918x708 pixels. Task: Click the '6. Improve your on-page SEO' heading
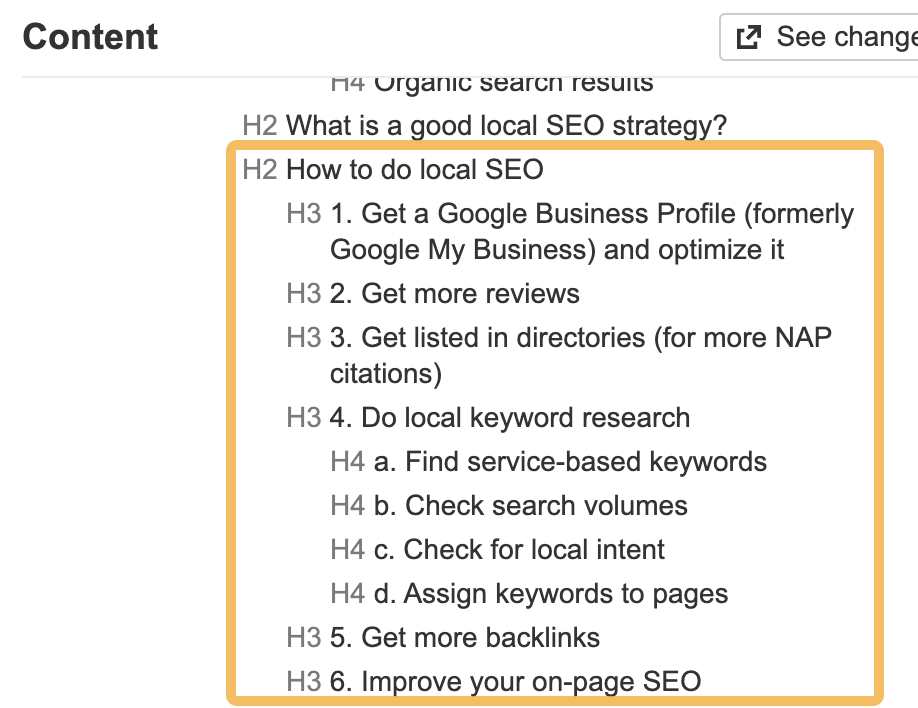[x=515, y=682]
